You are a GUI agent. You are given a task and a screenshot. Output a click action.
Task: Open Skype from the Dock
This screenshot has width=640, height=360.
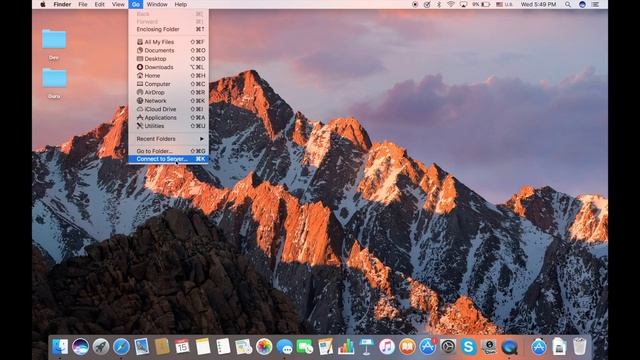click(x=468, y=347)
